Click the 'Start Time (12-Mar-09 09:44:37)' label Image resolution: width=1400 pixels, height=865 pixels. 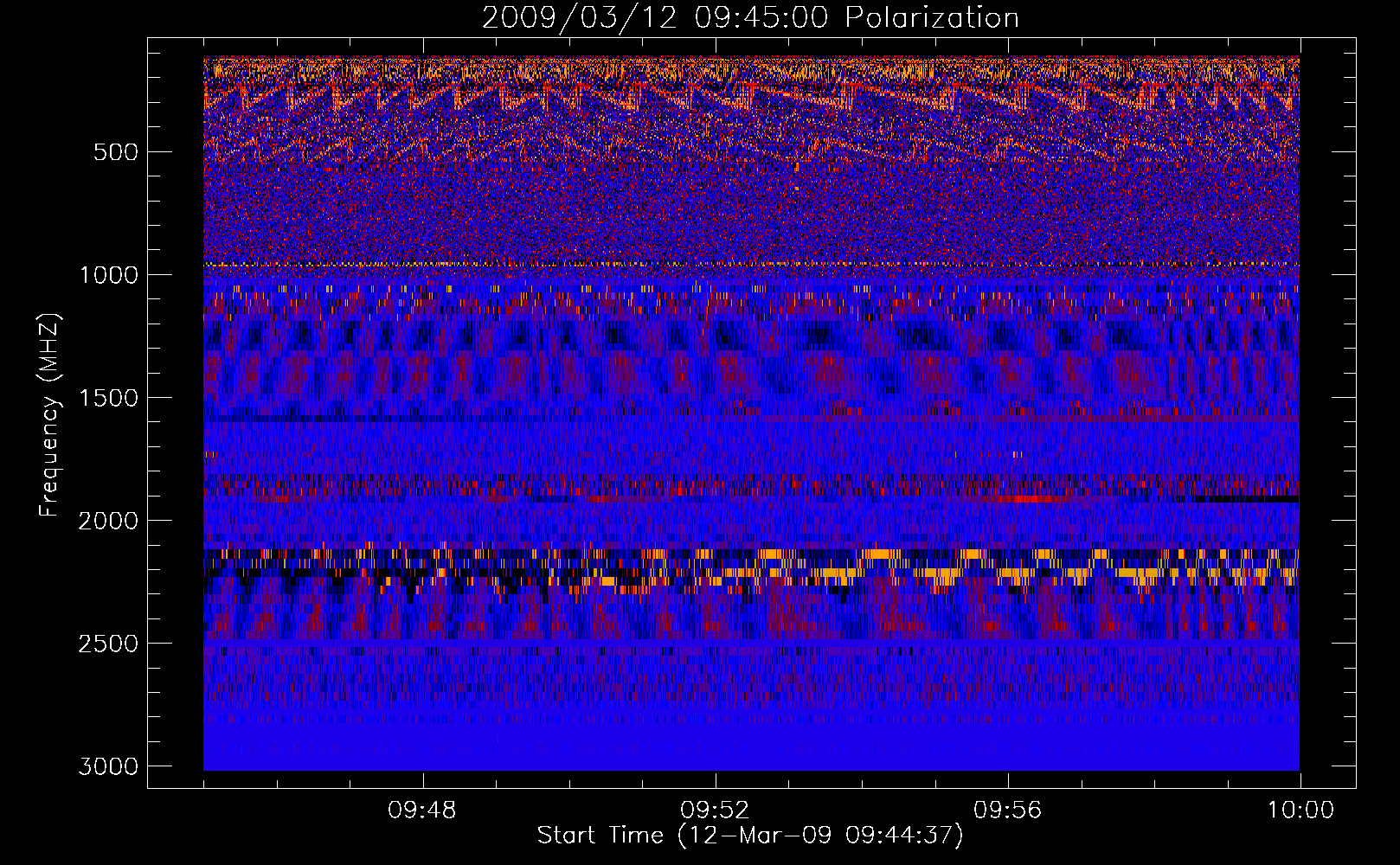click(x=750, y=836)
